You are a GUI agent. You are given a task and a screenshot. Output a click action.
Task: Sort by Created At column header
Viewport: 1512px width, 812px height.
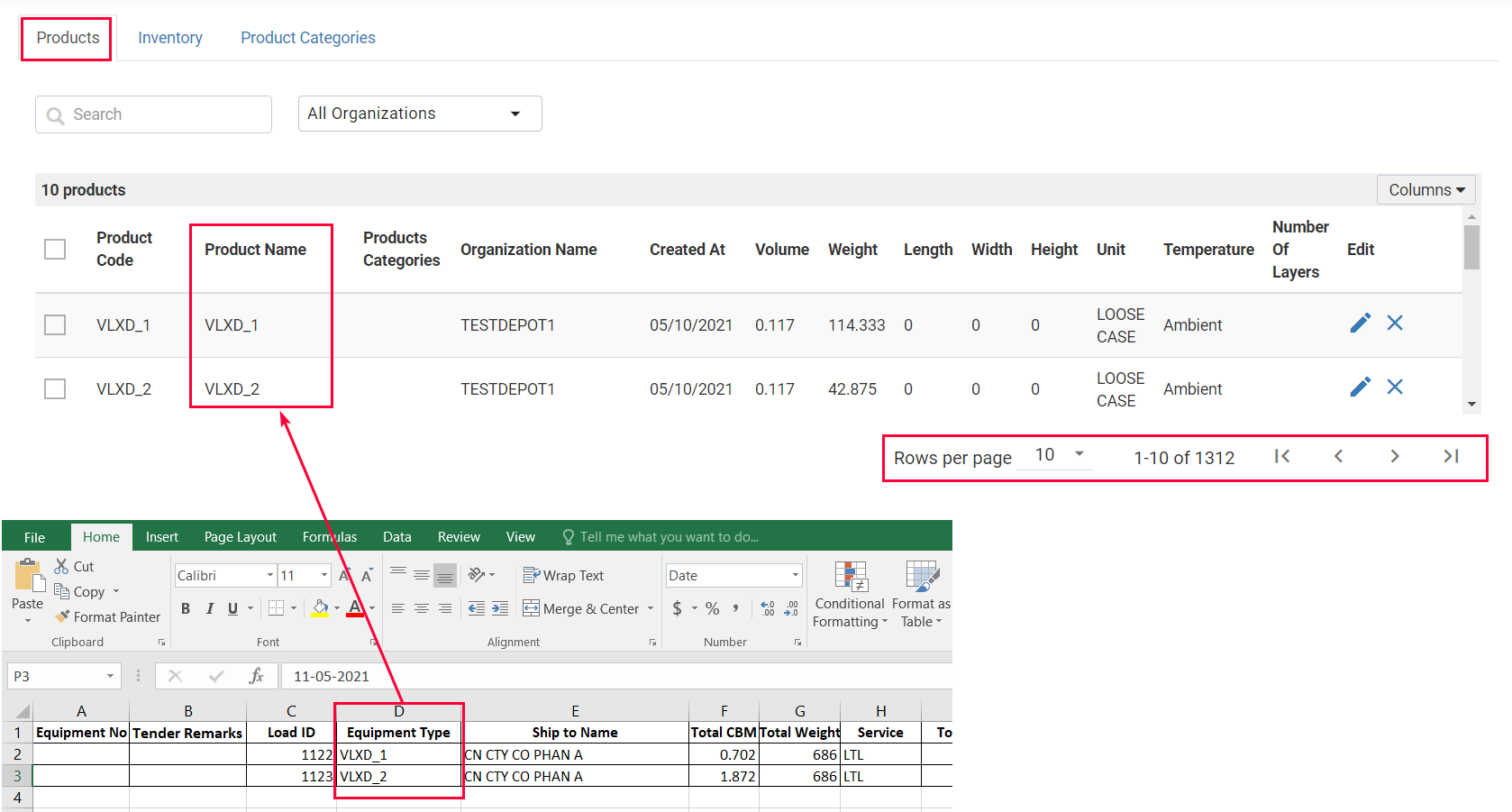click(x=688, y=249)
